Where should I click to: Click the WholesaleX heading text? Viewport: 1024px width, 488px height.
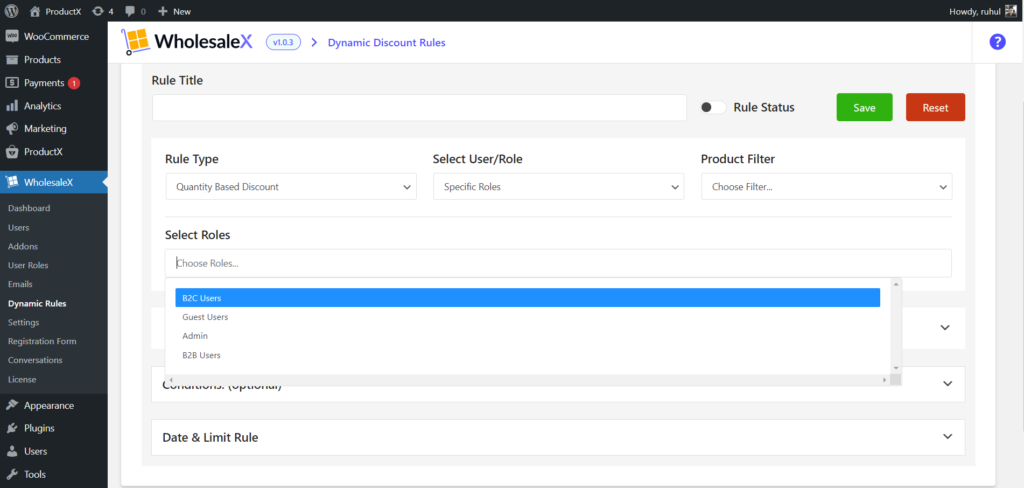(203, 42)
